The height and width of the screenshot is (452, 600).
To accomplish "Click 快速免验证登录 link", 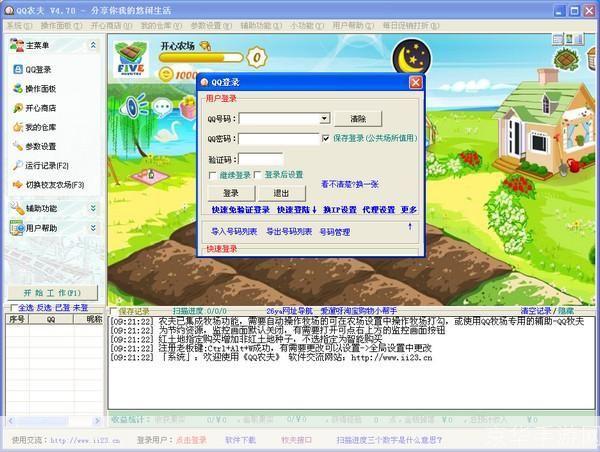I will click(241, 210).
